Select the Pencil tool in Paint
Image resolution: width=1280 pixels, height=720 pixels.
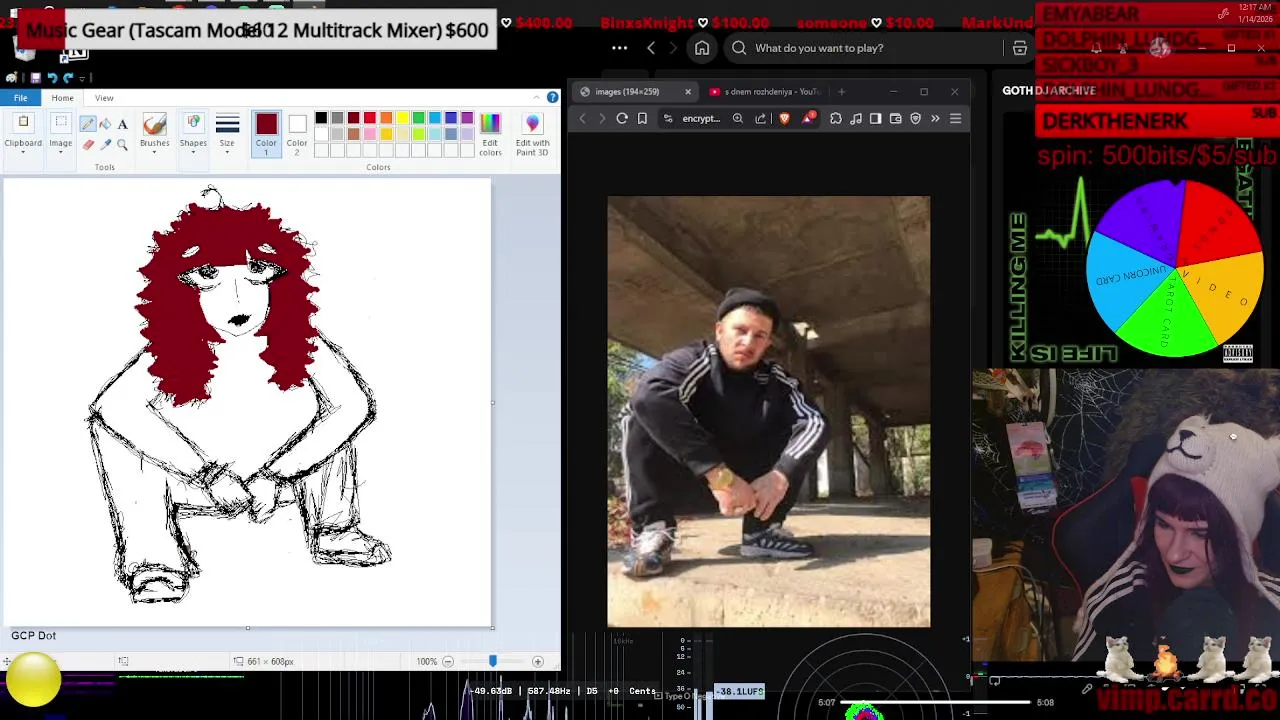click(88, 124)
